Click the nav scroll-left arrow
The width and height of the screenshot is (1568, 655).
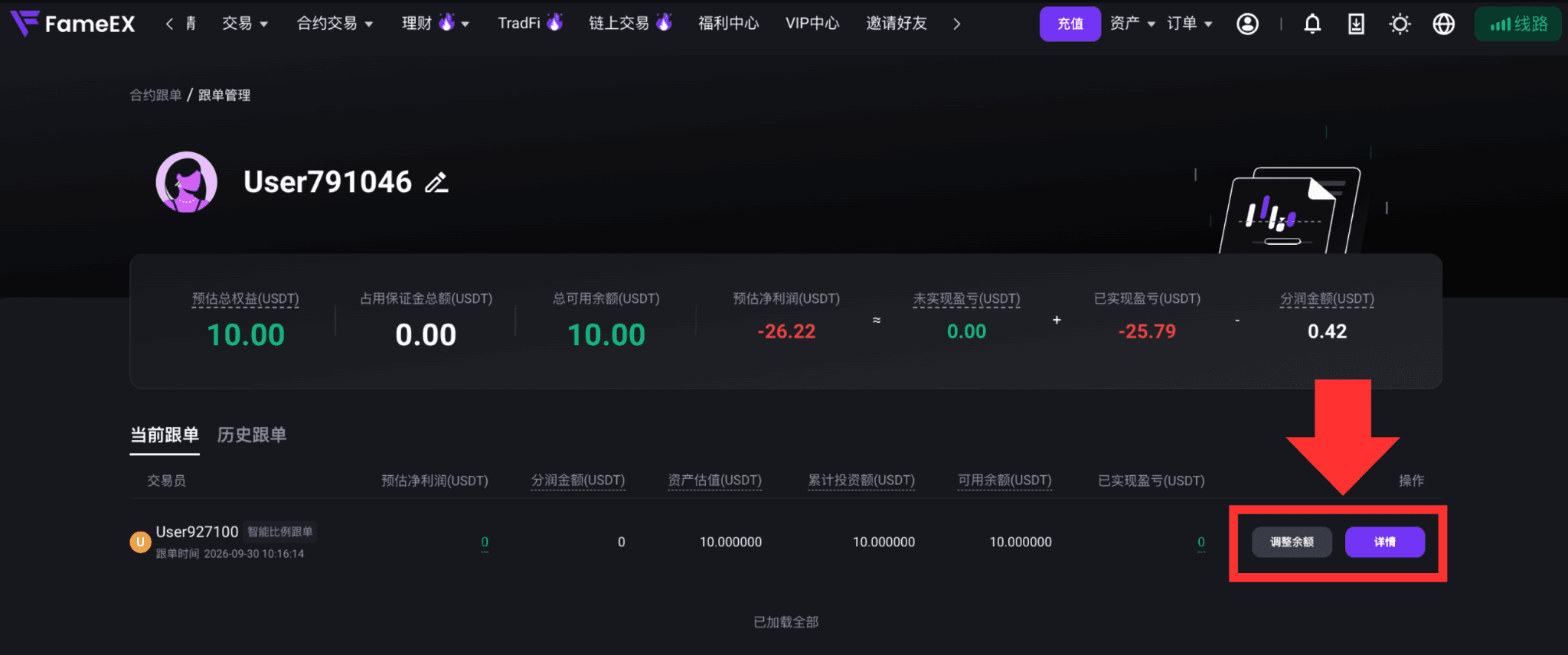169,24
